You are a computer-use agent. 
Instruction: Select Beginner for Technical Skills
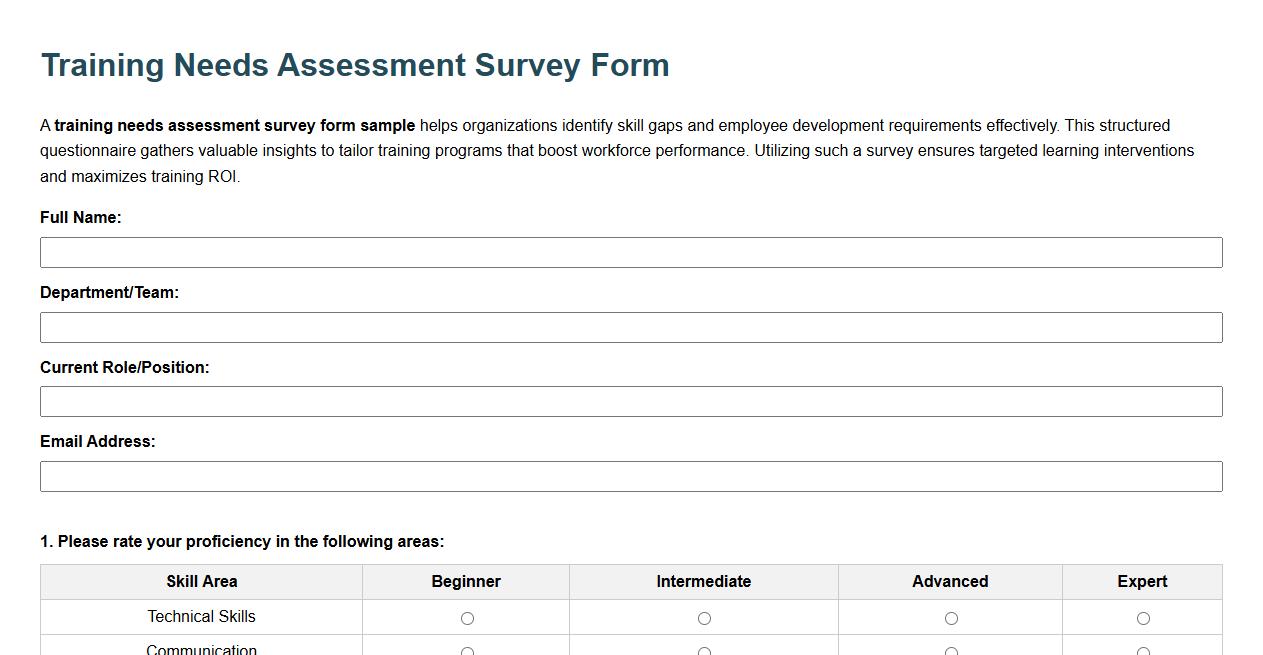point(467,617)
